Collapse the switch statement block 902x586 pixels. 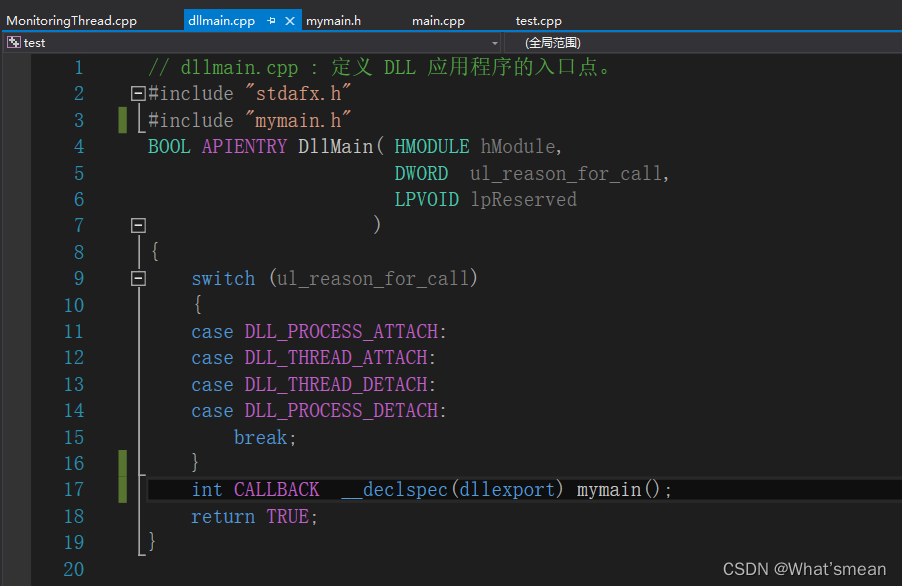(x=138, y=278)
